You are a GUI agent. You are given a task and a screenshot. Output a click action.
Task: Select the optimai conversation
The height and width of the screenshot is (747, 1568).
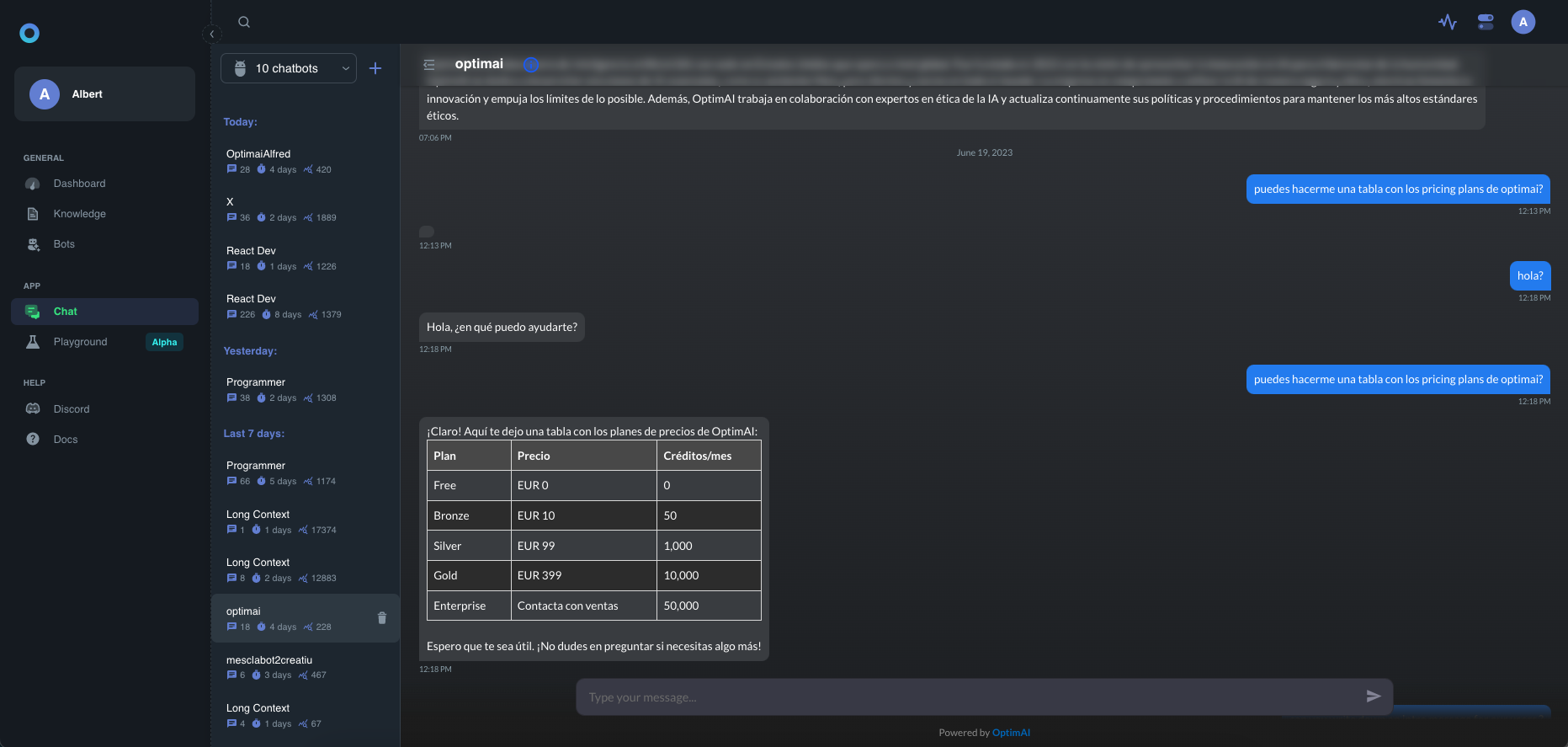(305, 618)
